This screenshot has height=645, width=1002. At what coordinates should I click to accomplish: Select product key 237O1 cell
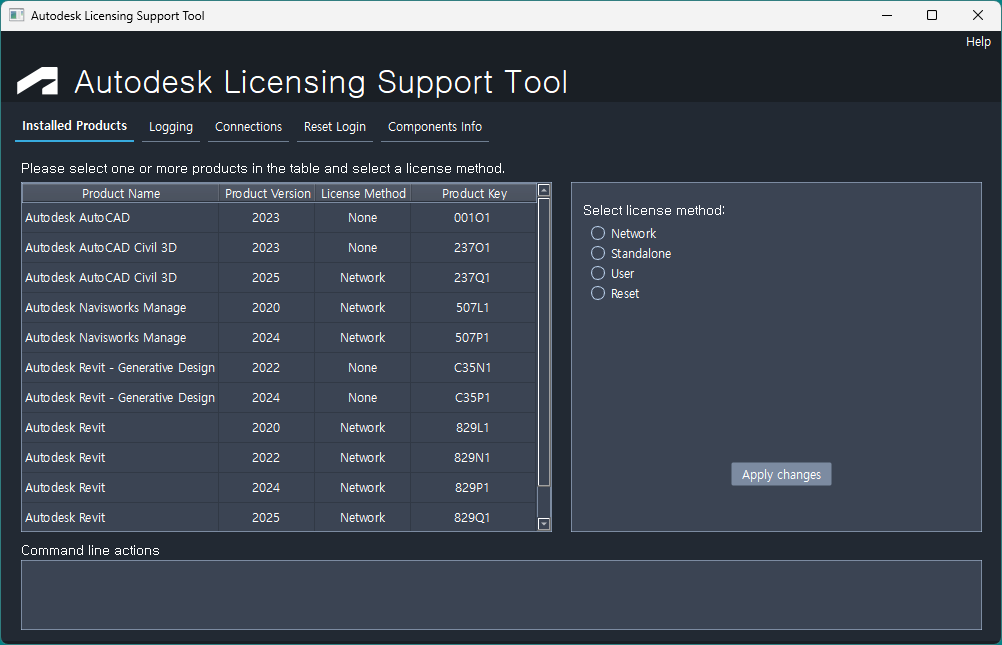(x=472, y=247)
